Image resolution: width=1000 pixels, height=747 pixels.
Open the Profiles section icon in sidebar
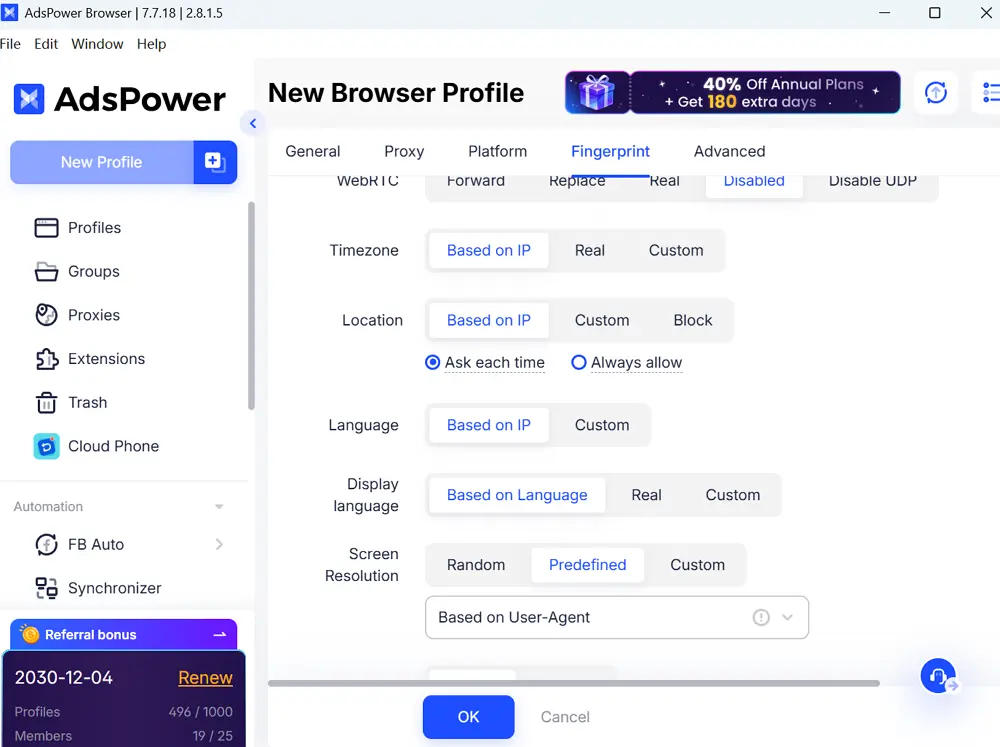pyautogui.click(x=46, y=227)
